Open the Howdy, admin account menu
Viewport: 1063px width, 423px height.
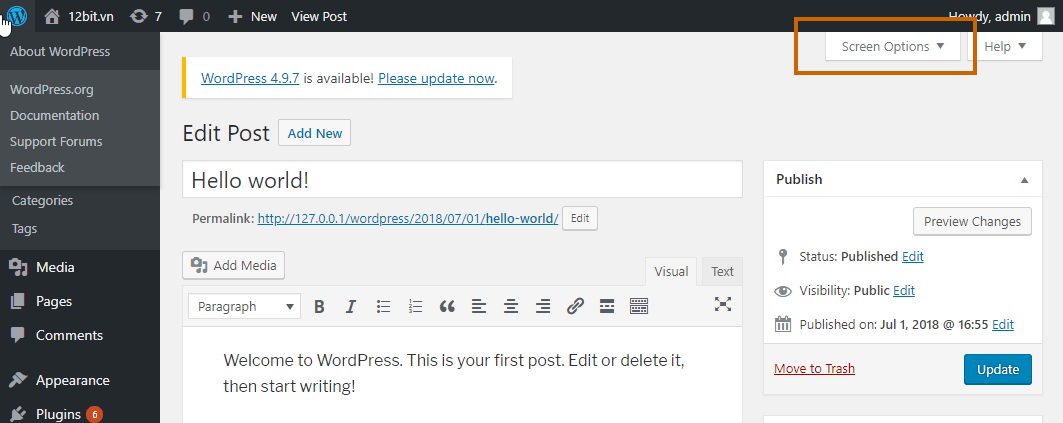[x=1001, y=16]
